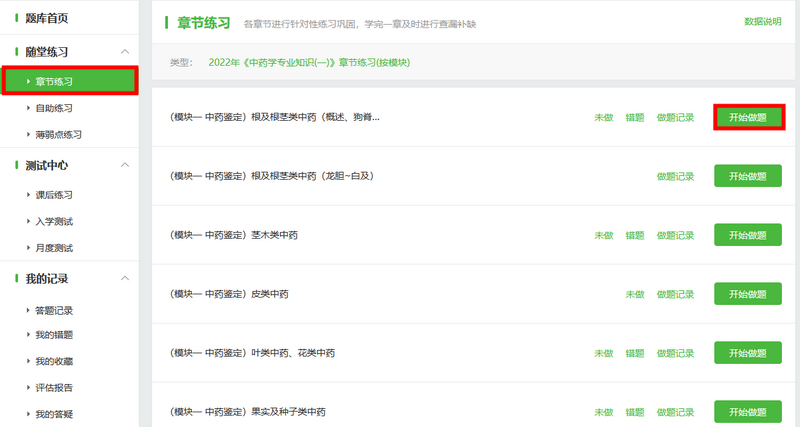Open 我的错题 in the sidebar
This screenshot has height=427, width=800.
(53, 335)
